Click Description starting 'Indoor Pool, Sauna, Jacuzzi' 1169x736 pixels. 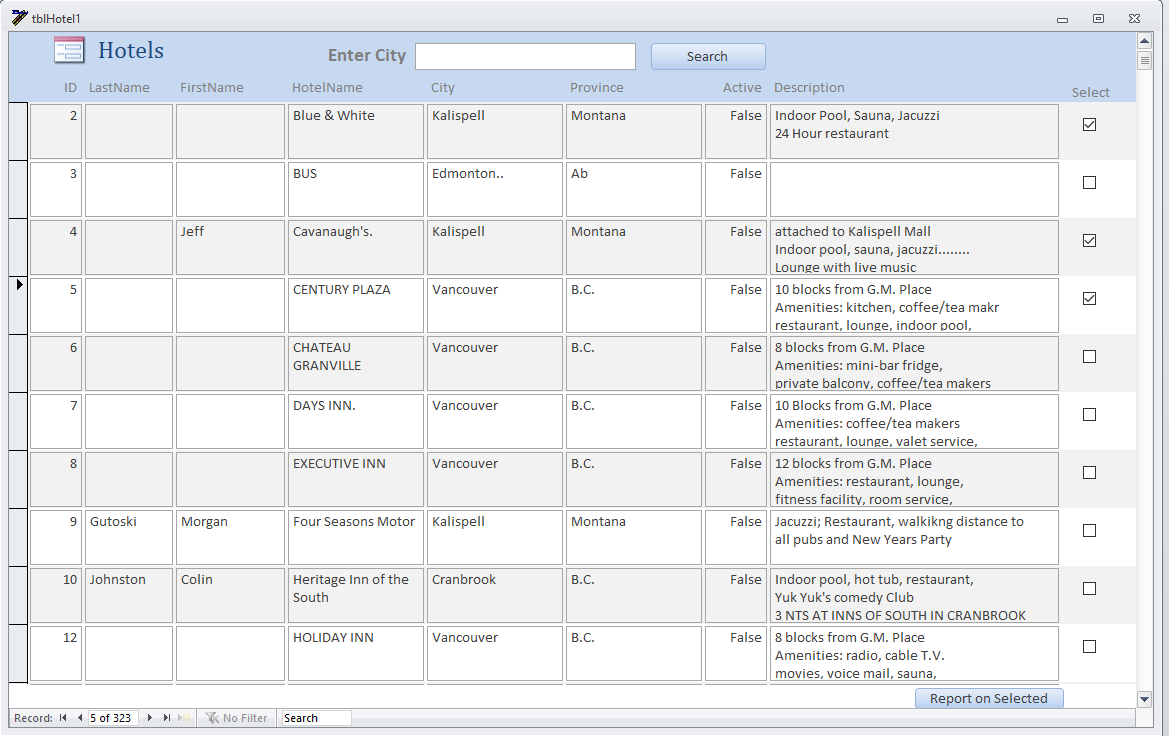click(914, 131)
